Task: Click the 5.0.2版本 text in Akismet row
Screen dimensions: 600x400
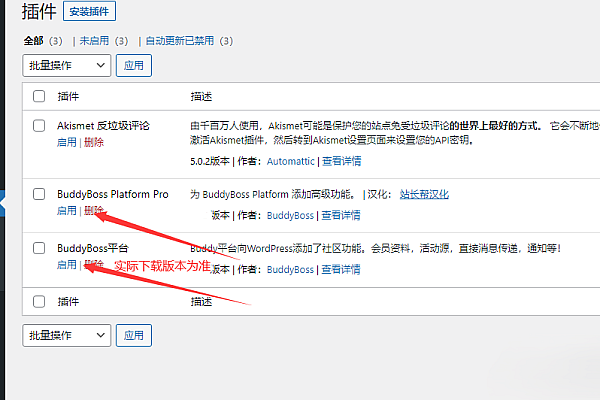Action: (x=210, y=162)
